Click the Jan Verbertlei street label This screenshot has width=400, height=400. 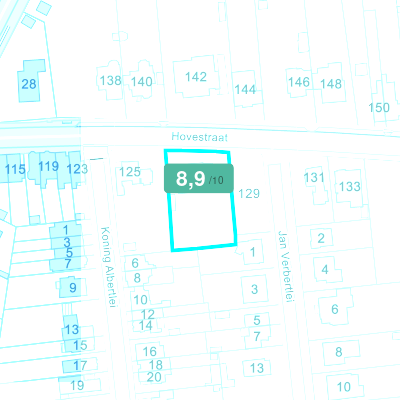point(286,267)
